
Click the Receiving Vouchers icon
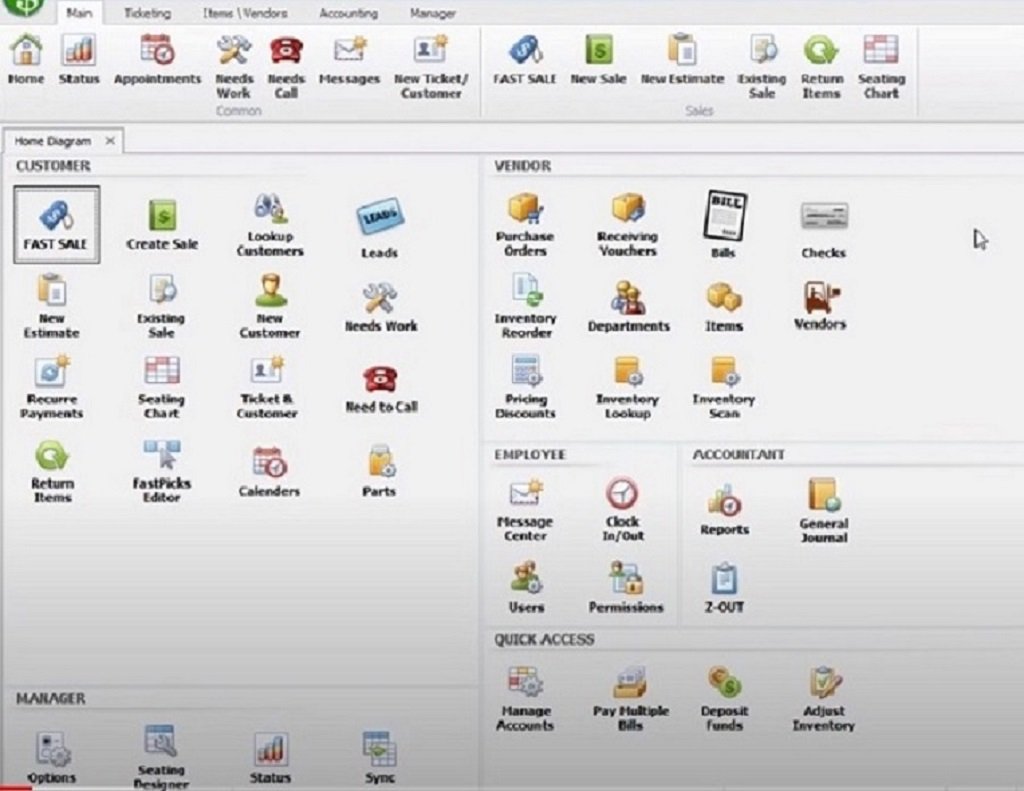click(627, 222)
